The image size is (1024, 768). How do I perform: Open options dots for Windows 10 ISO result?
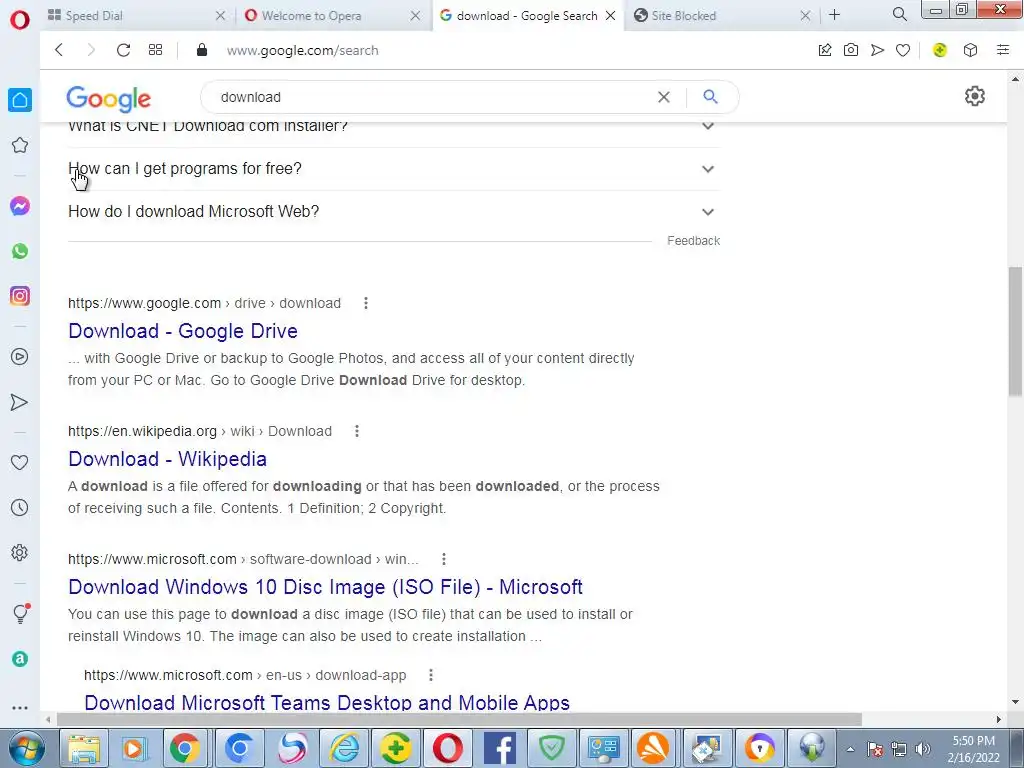[x=444, y=559]
